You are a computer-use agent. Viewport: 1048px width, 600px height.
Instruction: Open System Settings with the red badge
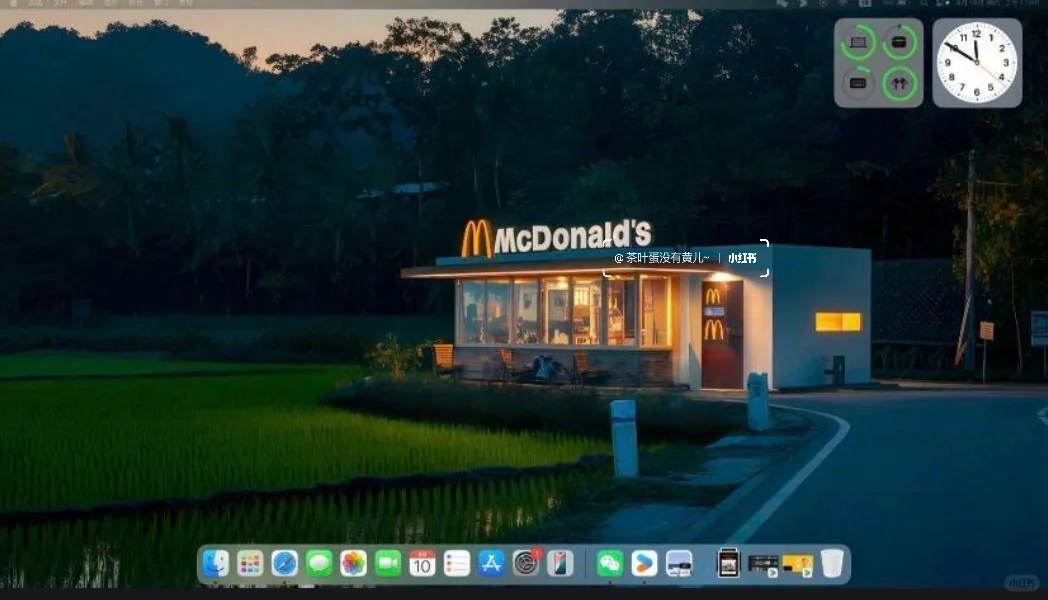(x=526, y=563)
